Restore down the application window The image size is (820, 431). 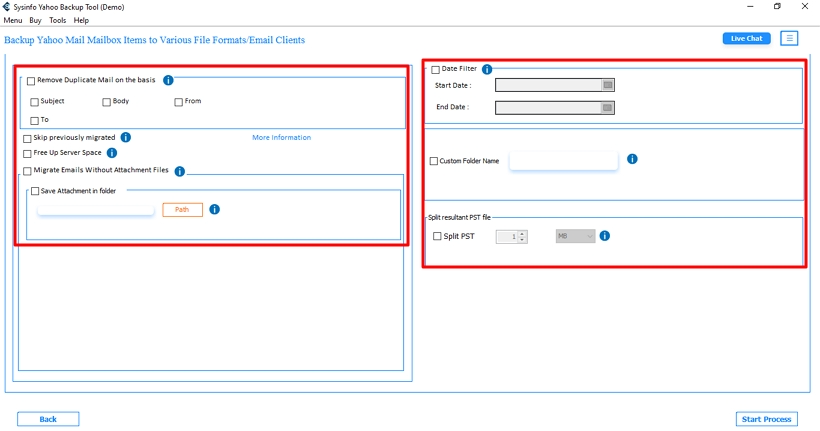tap(777, 7)
